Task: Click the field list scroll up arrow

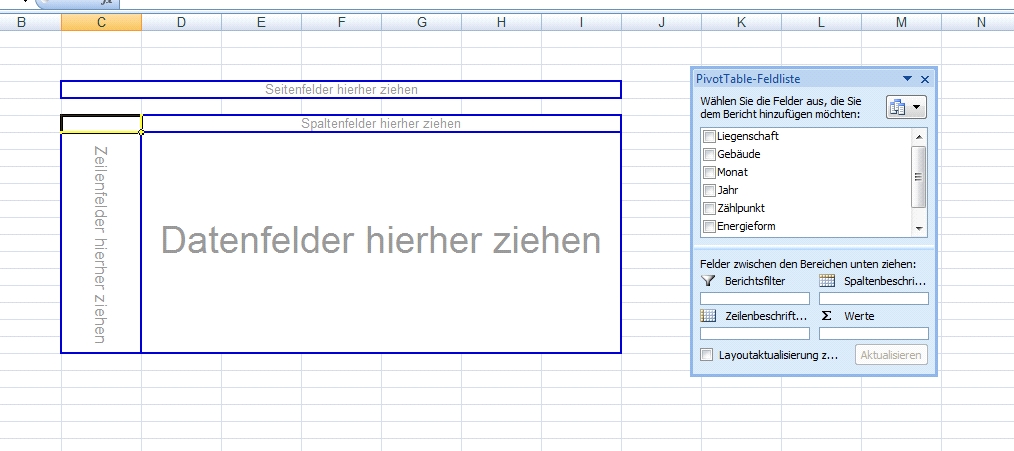Action: click(x=918, y=137)
